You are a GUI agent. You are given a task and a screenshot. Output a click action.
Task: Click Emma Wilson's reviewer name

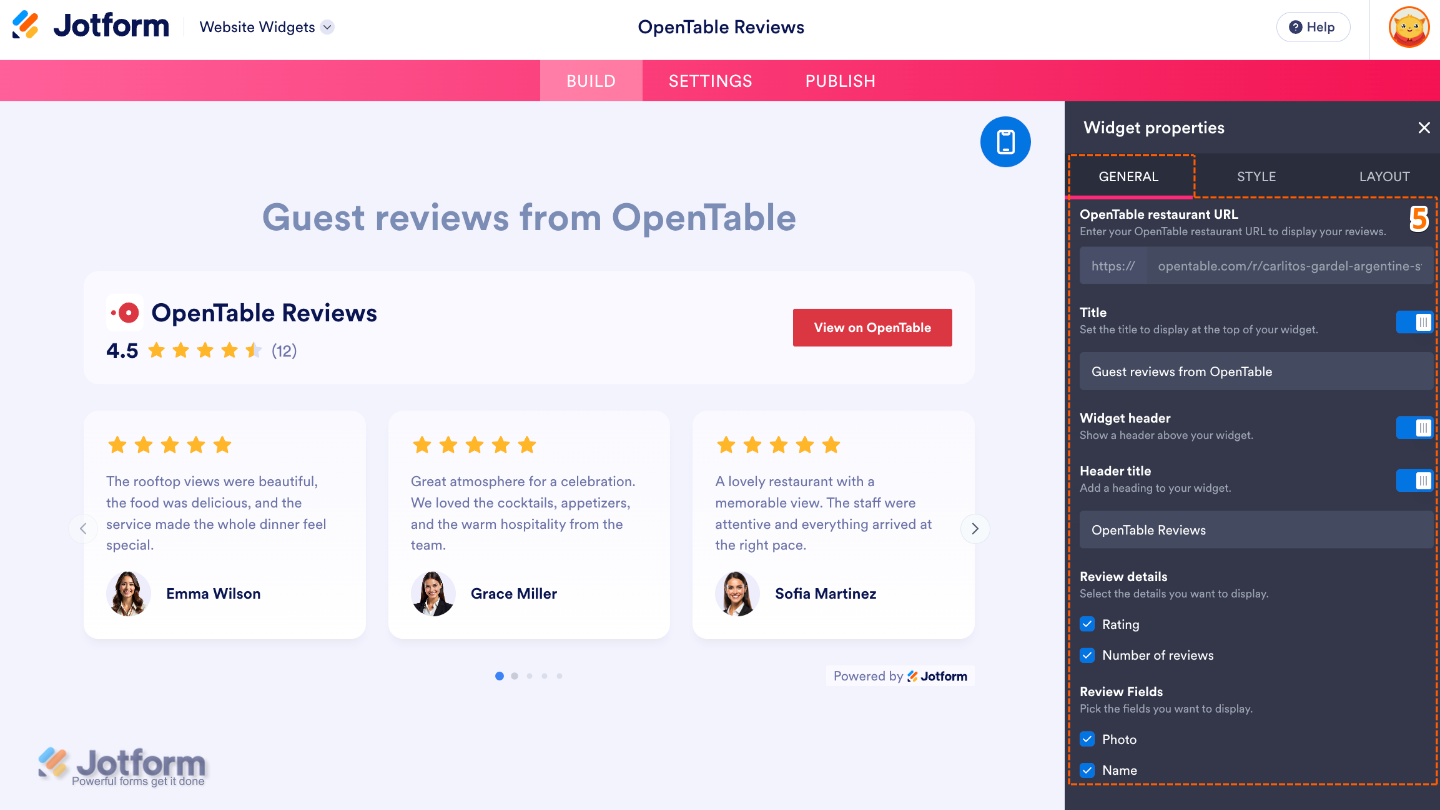[213, 593]
